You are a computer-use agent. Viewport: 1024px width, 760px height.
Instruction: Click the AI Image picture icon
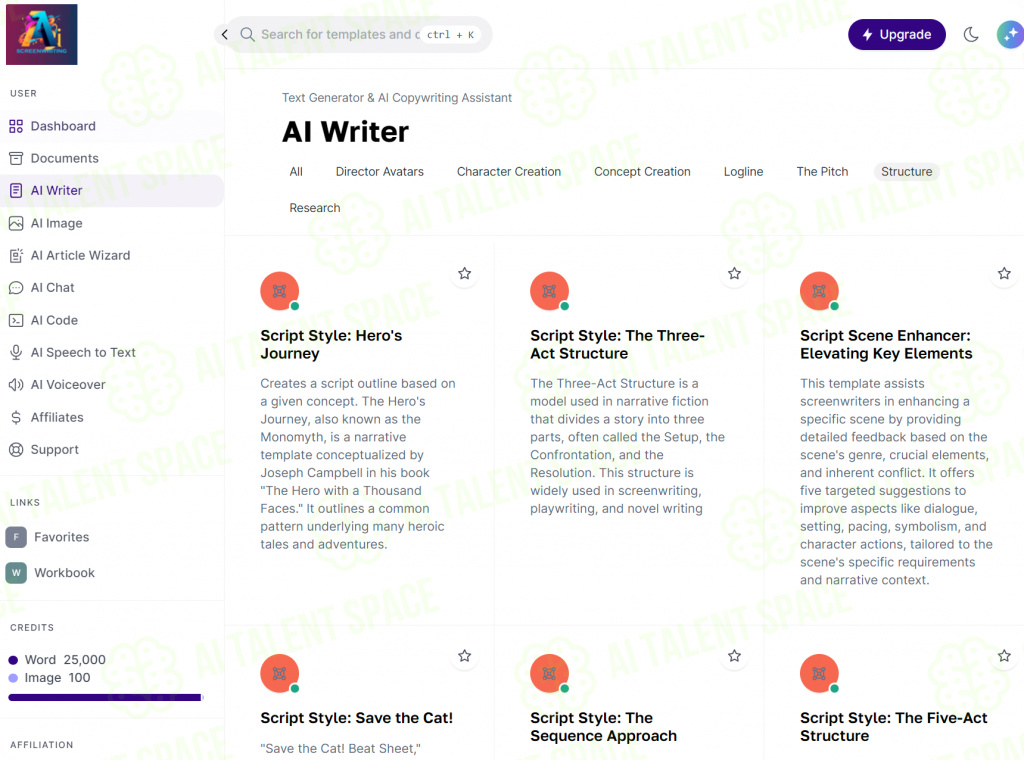16,223
